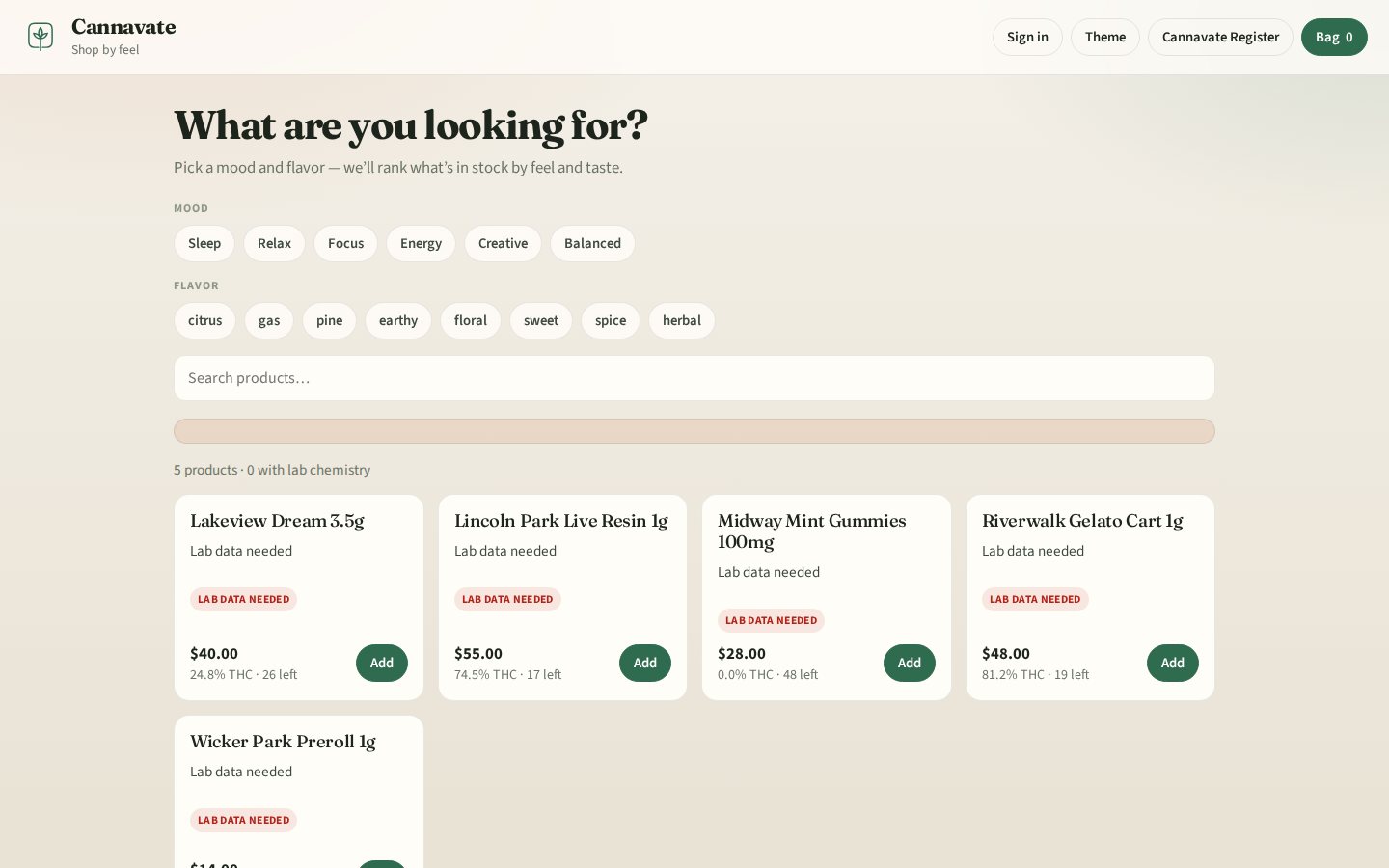Add Riverwalk Gelato Cart 1g to bag
The height and width of the screenshot is (868, 1389).
click(x=1173, y=663)
